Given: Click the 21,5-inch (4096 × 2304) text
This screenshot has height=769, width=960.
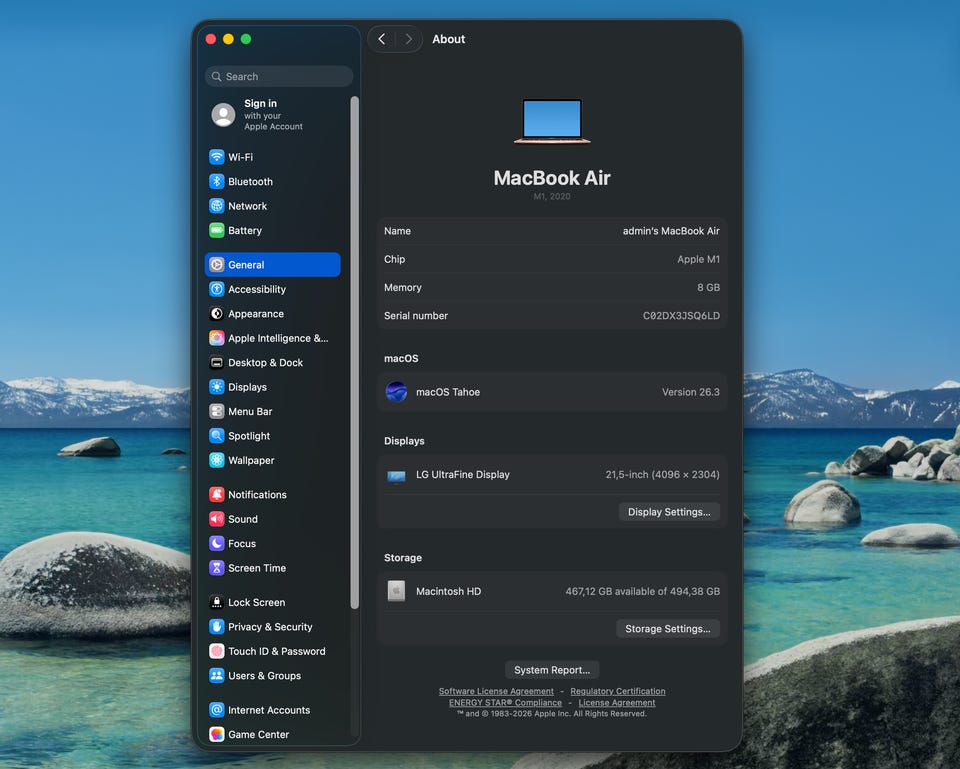Looking at the screenshot, I should pos(662,475).
